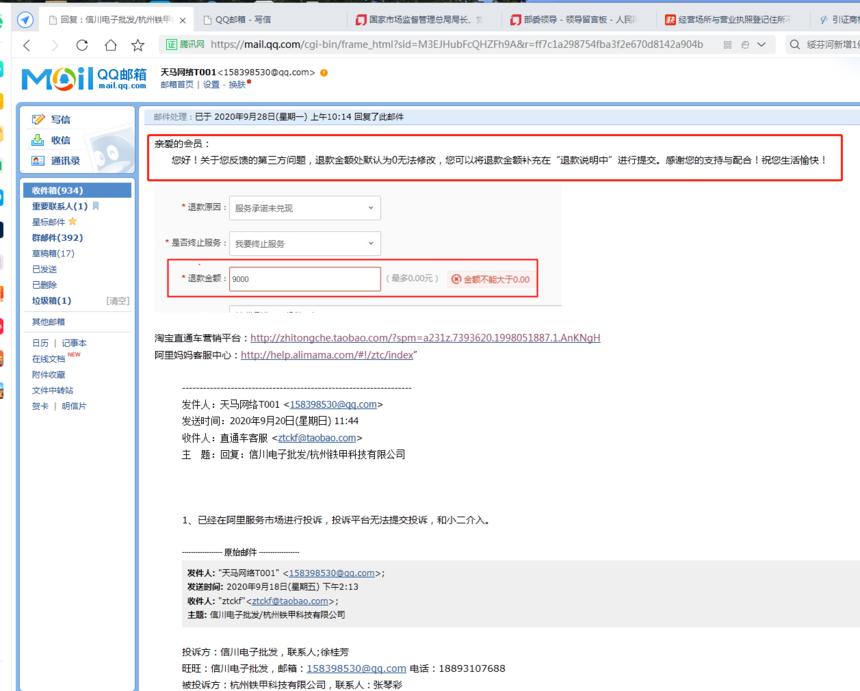Open the help.alimama.com link
Viewport: 860px width, 691px height.
pyautogui.click(x=327, y=355)
